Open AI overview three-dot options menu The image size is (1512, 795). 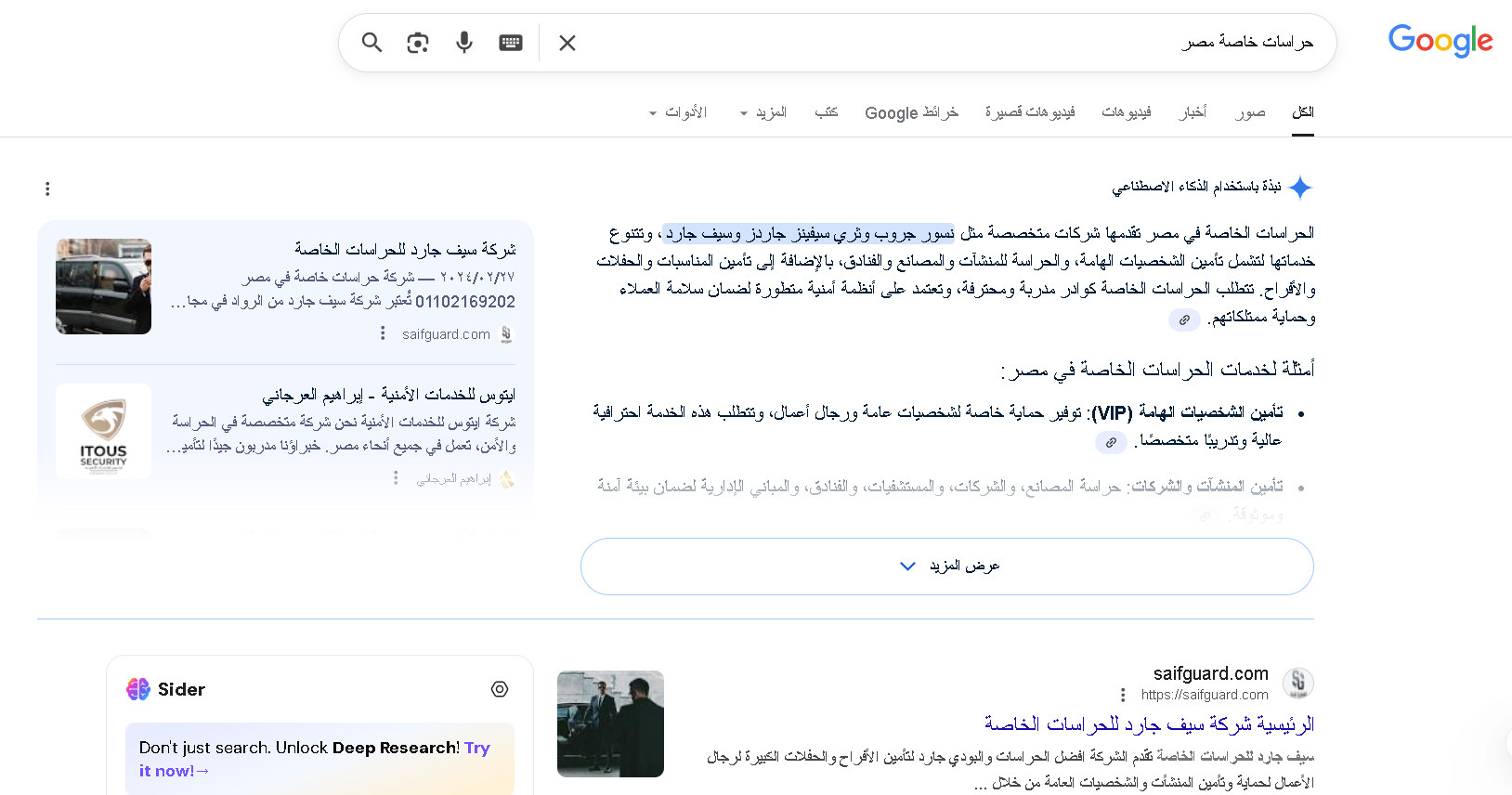tap(47, 189)
